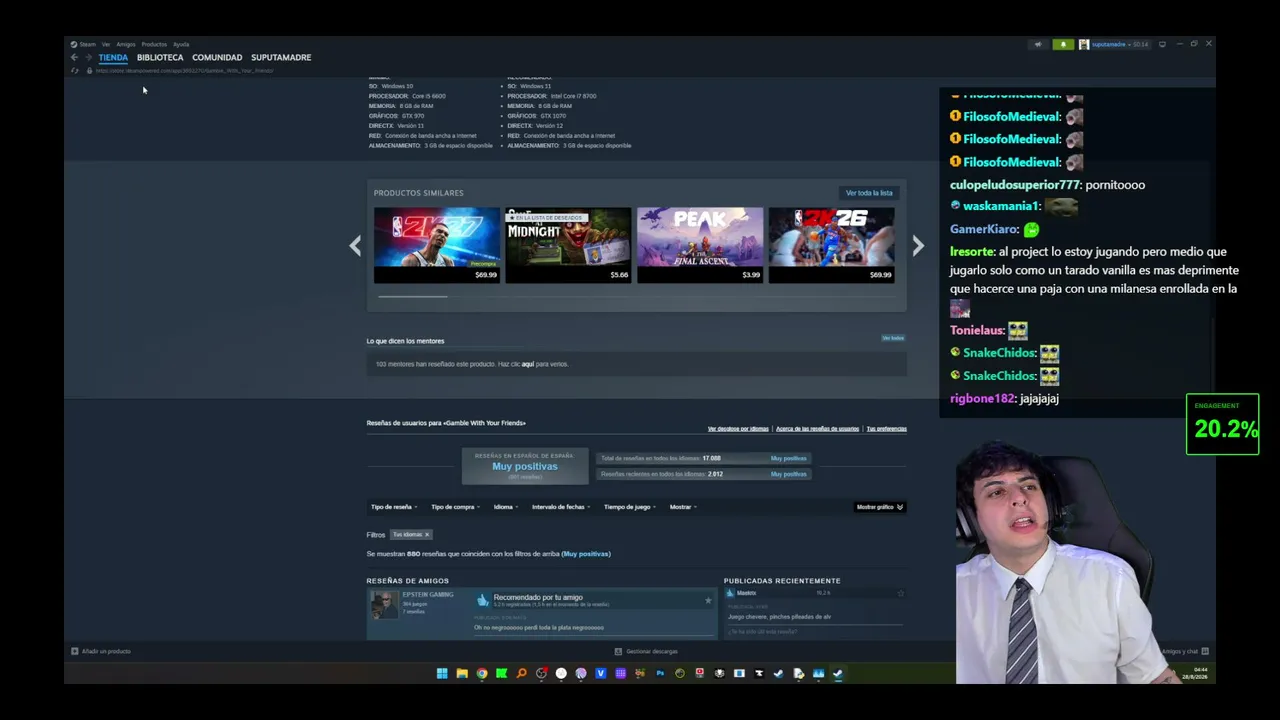Screen dimensions: 1280x720
Task: Open the 'Mostrar' review dropdown
Action: [x=683, y=507]
